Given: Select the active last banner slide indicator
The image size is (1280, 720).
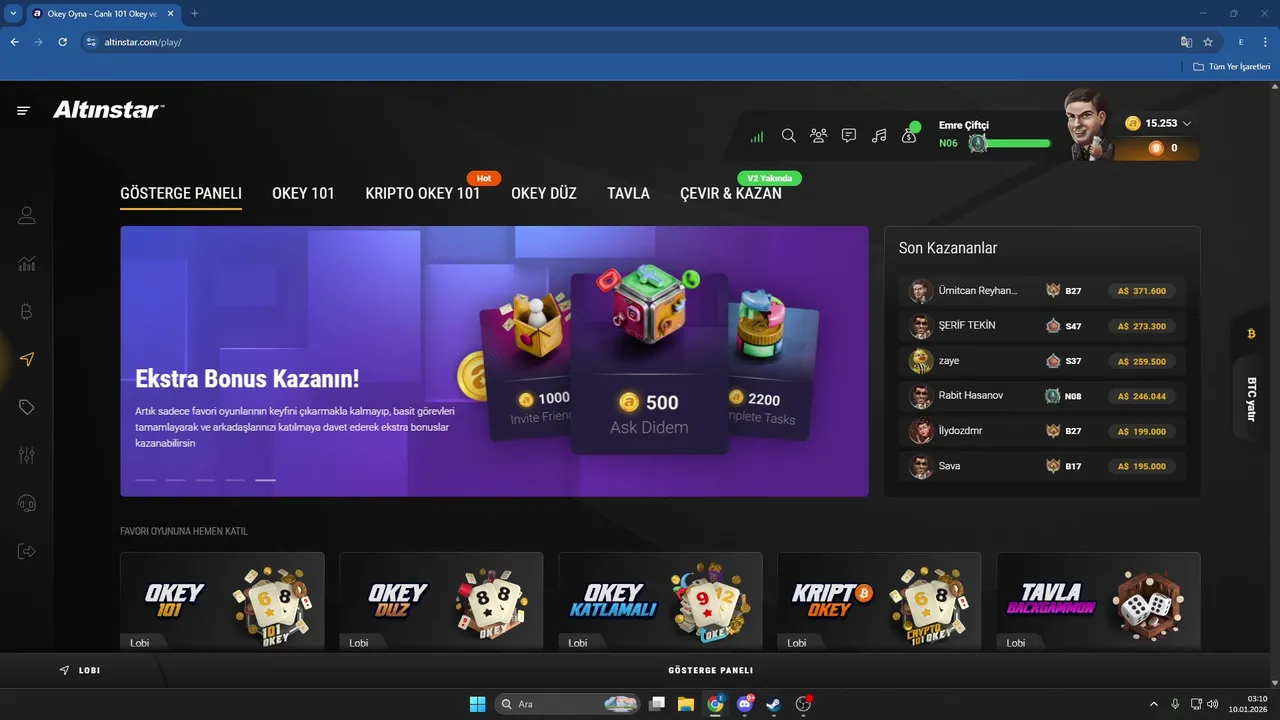Looking at the screenshot, I should point(265,480).
